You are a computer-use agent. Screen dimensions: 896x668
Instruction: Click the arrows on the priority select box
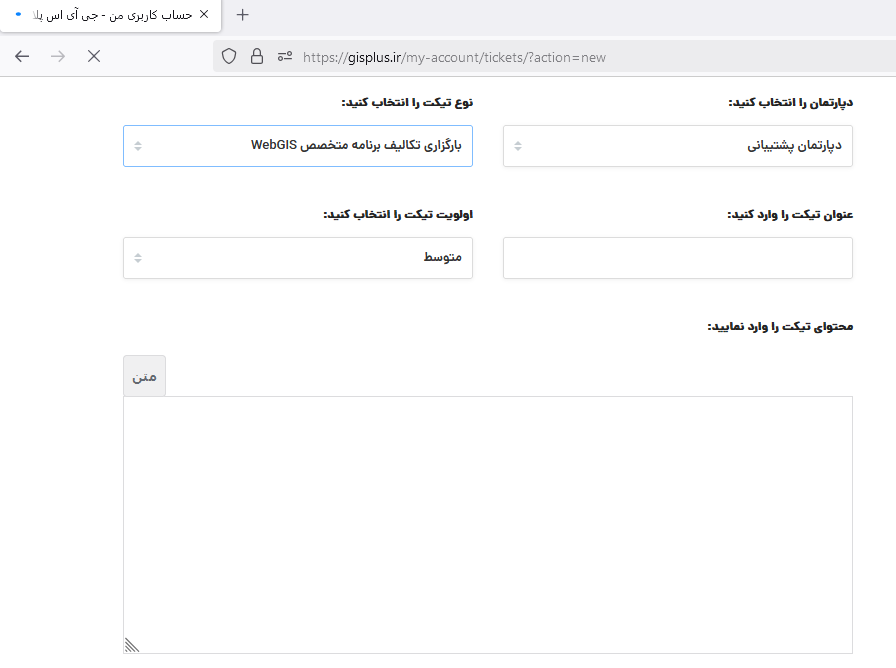138,258
